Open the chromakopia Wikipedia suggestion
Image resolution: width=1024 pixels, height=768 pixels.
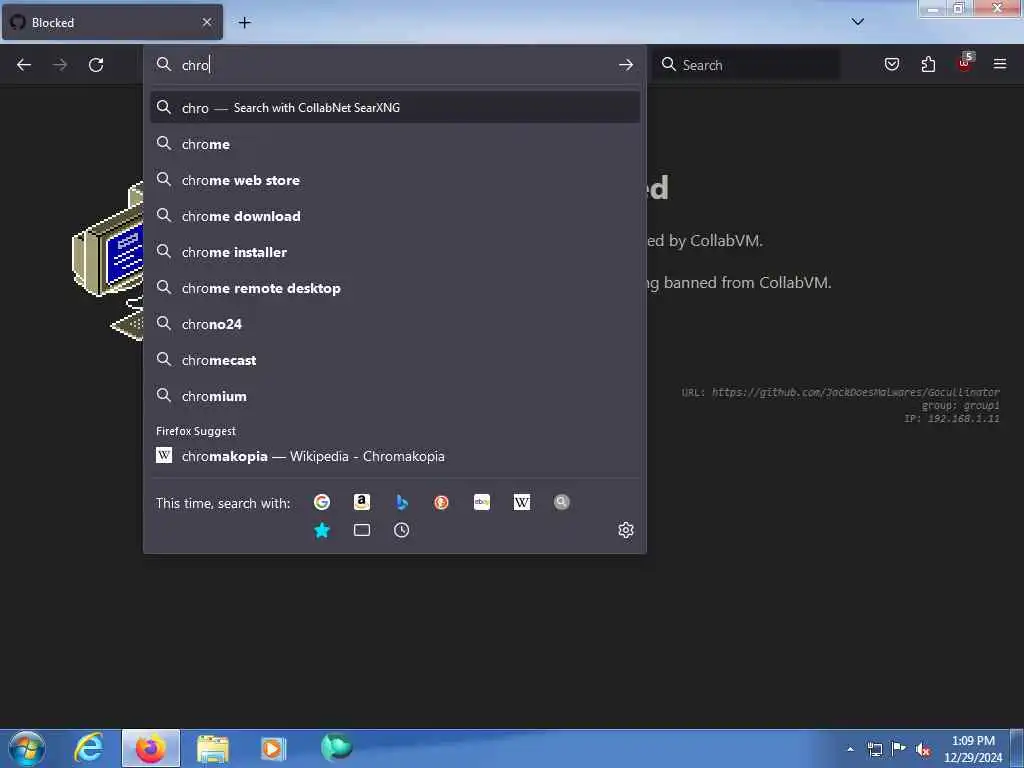[x=394, y=456]
